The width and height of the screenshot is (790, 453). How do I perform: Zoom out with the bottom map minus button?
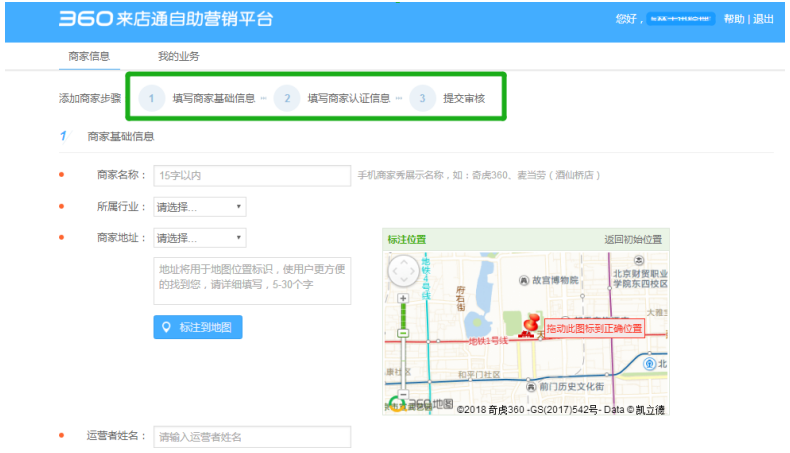point(403,394)
